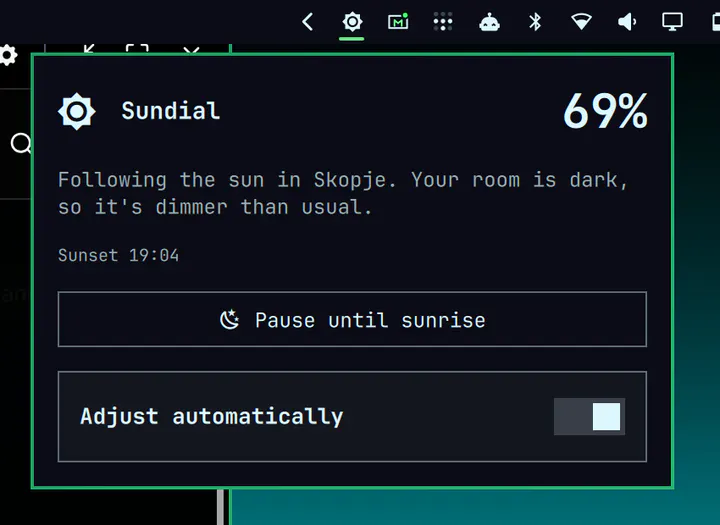Open Bluetooth settings from the tray
The image size is (720, 525).
pyautogui.click(x=535, y=22)
